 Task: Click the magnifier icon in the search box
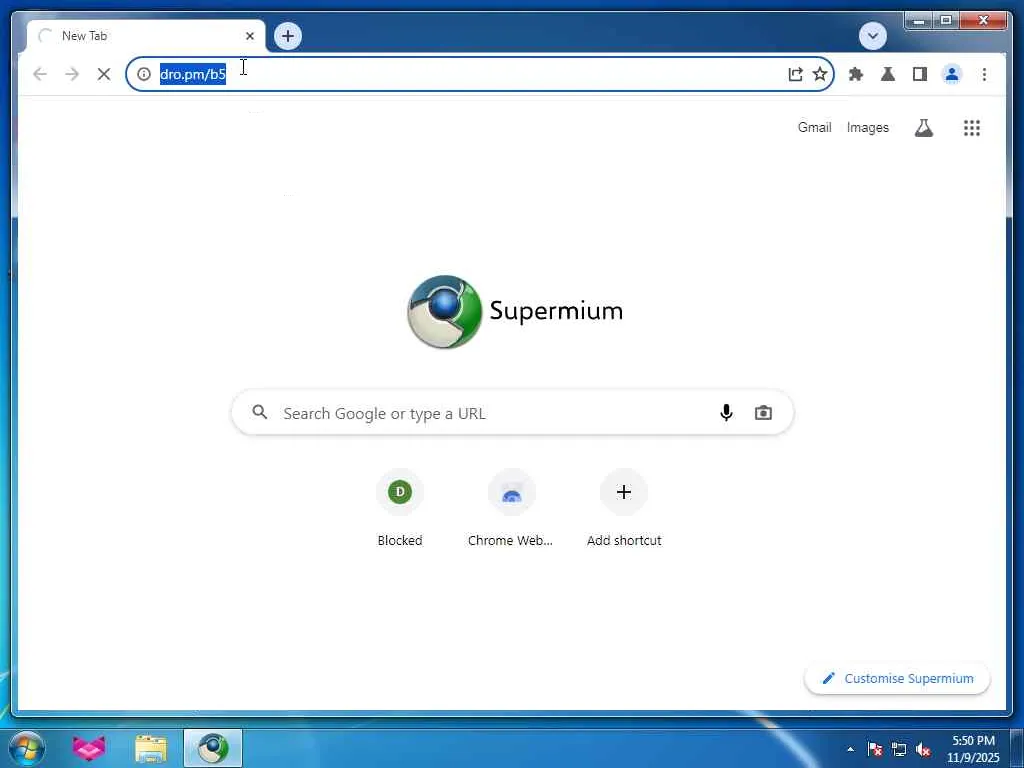[260, 412]
